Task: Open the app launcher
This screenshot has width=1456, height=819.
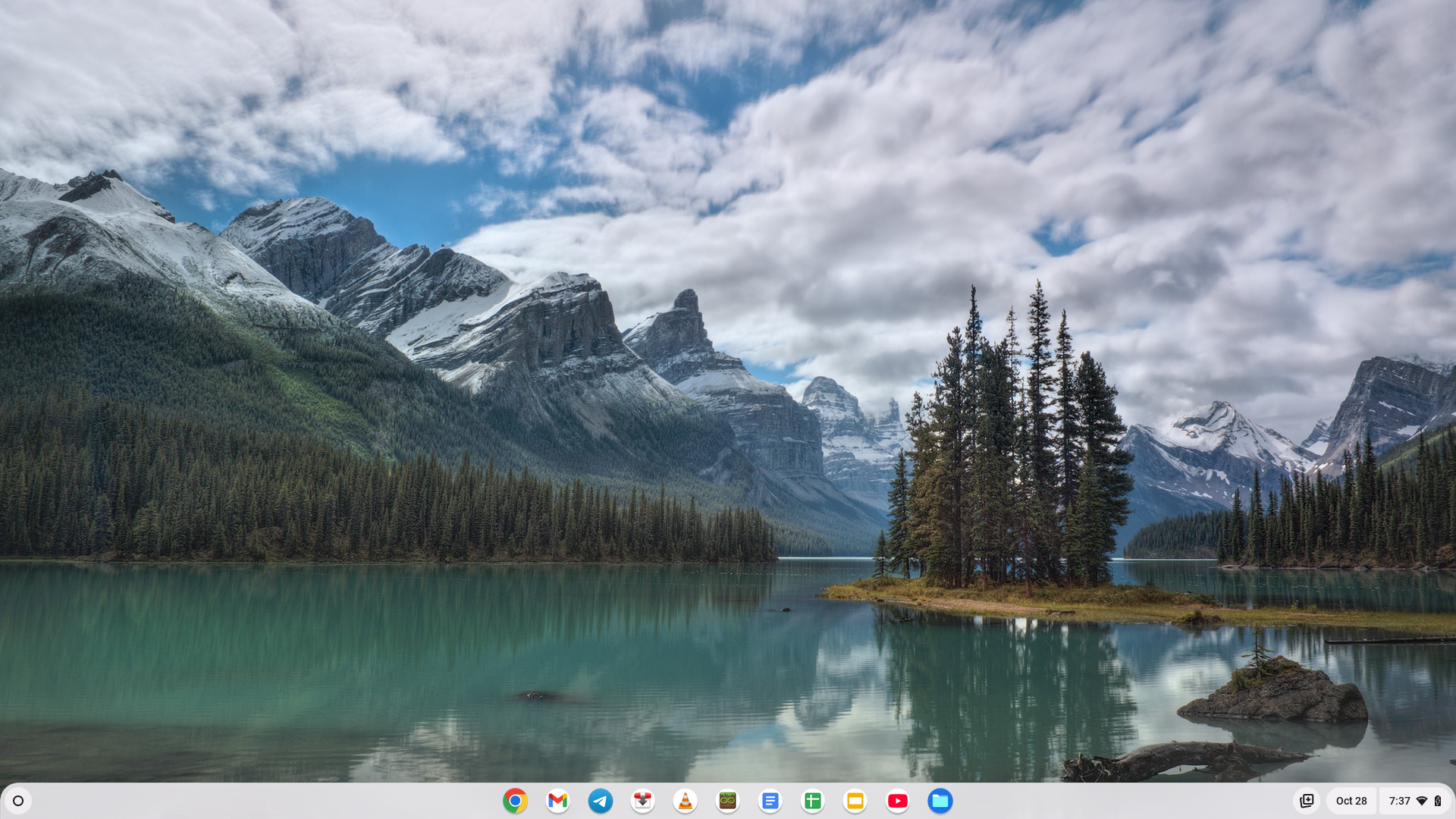Action: coord(17,801)
